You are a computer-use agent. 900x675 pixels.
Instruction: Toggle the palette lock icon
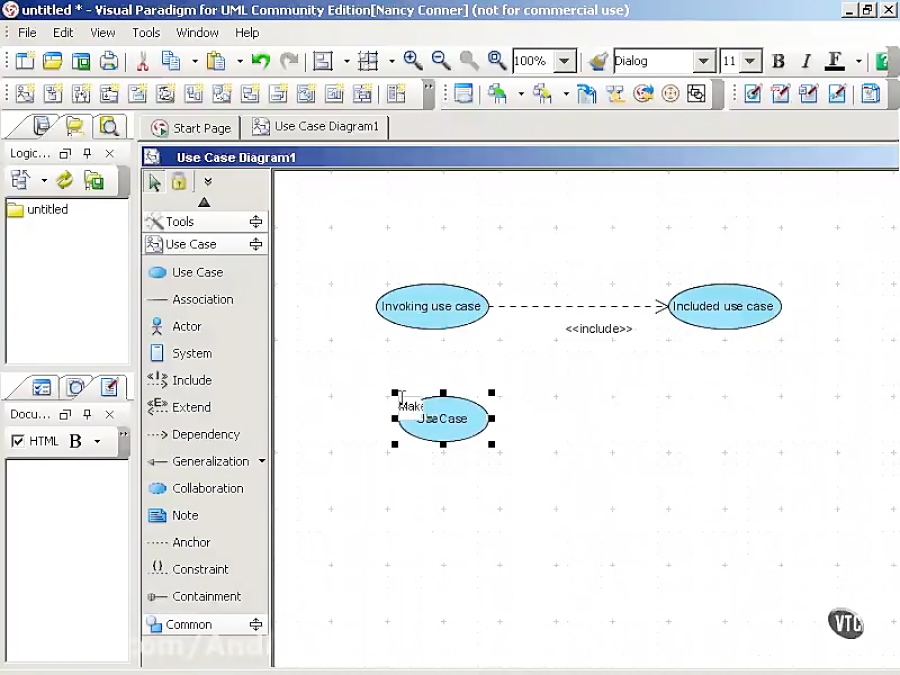179,182
